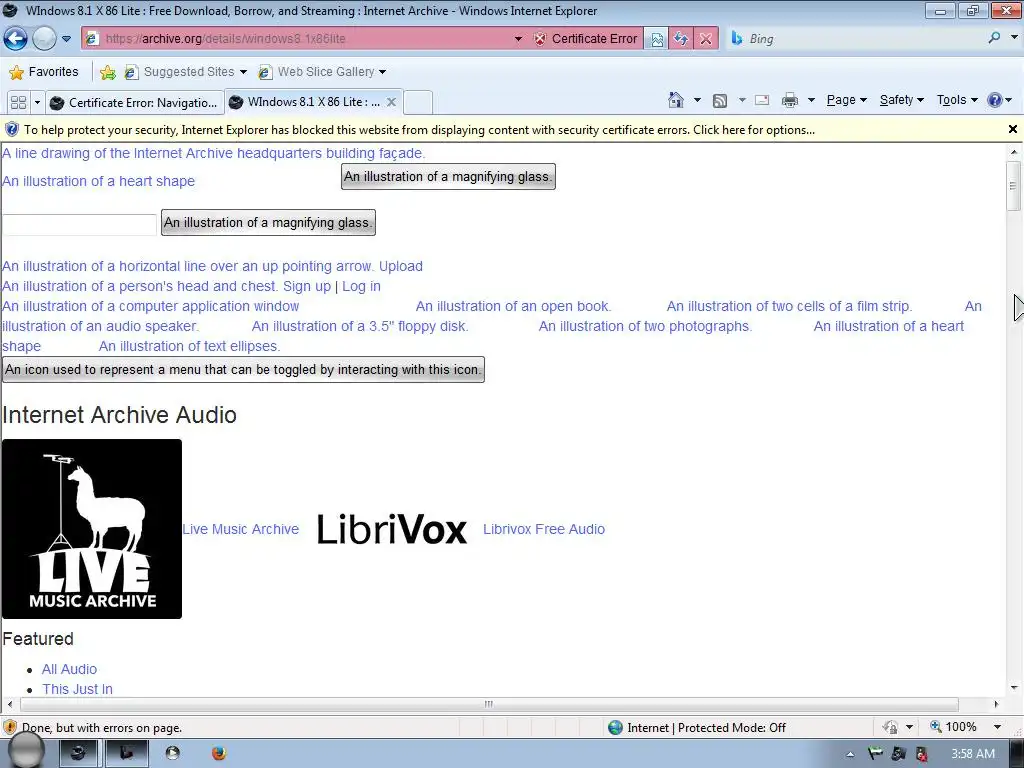Screen dimensions: 1024x768
Task: Click the heart shape illustration link below the headquarters link
Action: pyautogui.click(x=99, y=182)
